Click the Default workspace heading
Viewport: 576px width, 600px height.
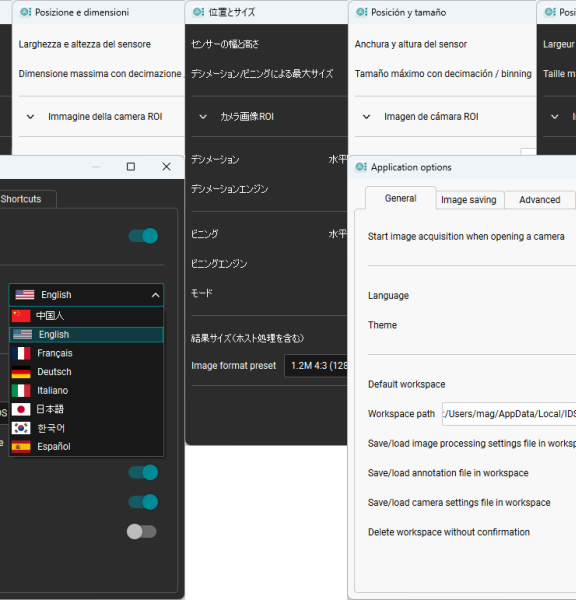pos(406,384)
